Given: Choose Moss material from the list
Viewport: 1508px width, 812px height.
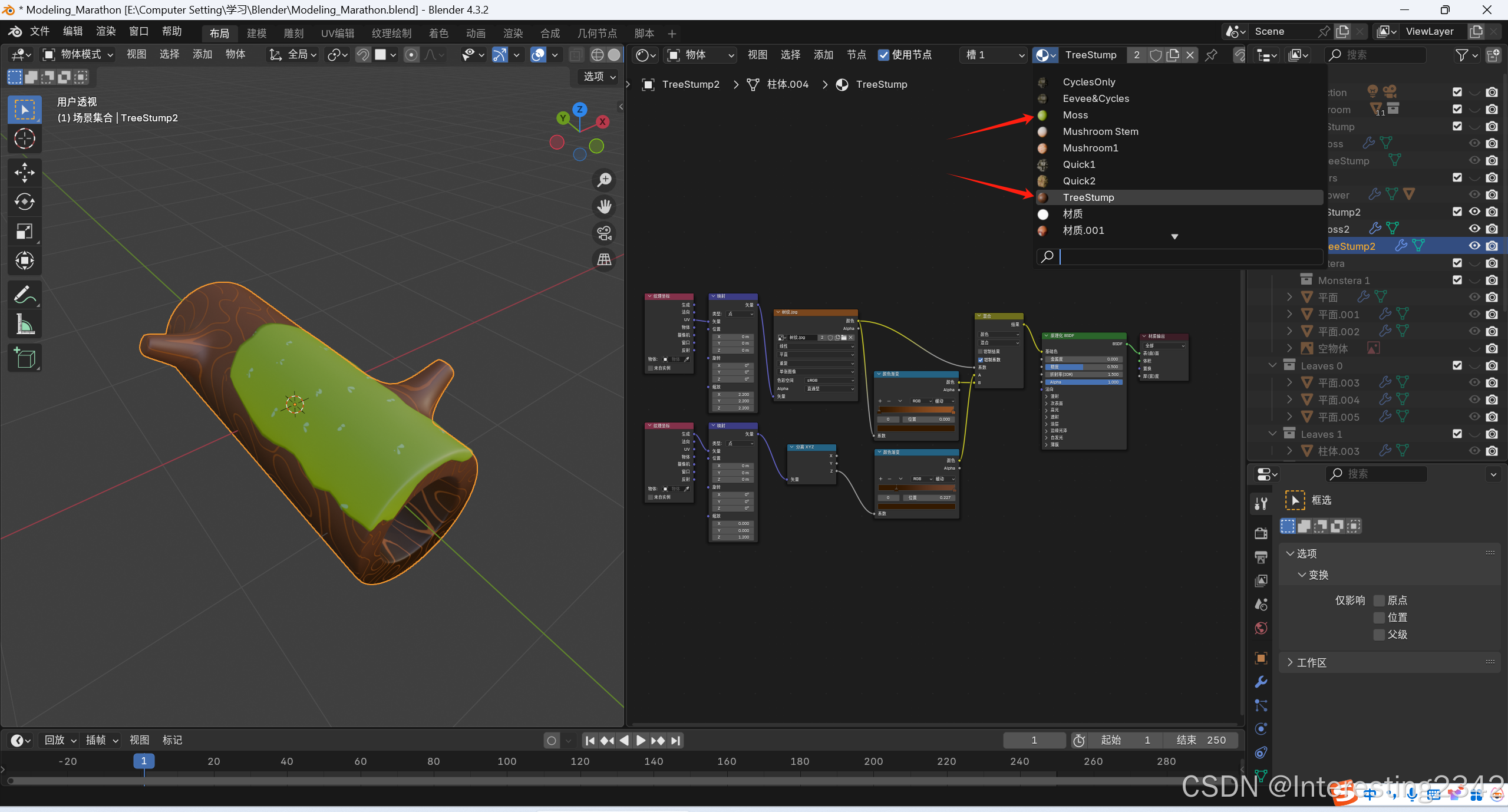Looking at the screenshot, I should pyautogui.click(x=1075, y=115).
